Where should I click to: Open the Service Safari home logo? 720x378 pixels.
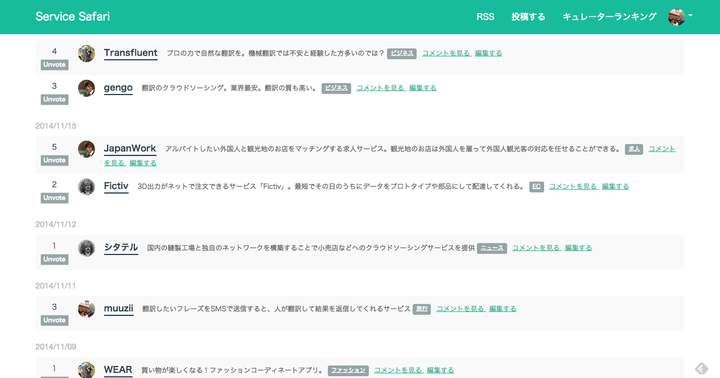pyautogui.click(x=73, y=17)
